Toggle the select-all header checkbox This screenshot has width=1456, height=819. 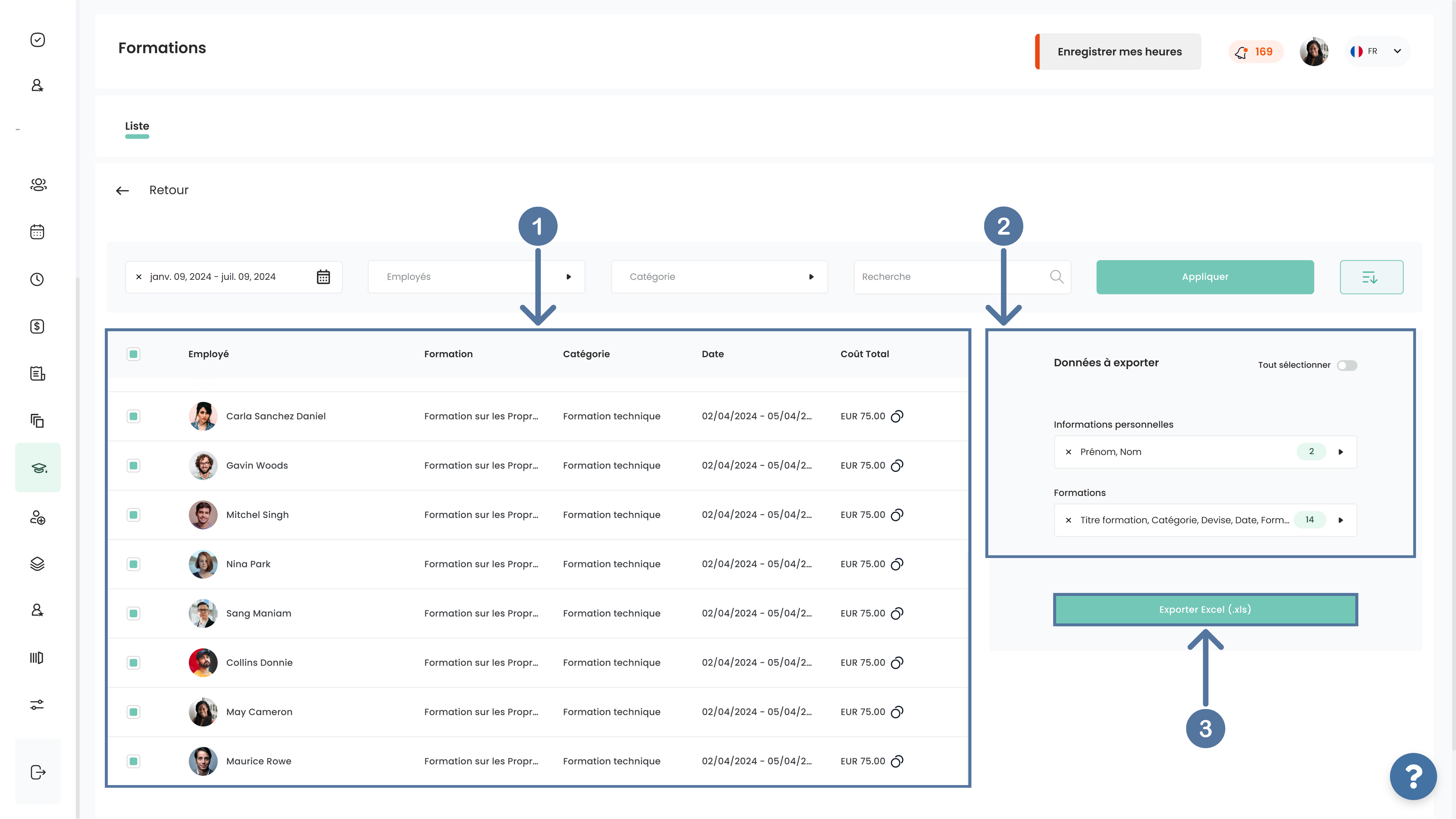(133, 354)
